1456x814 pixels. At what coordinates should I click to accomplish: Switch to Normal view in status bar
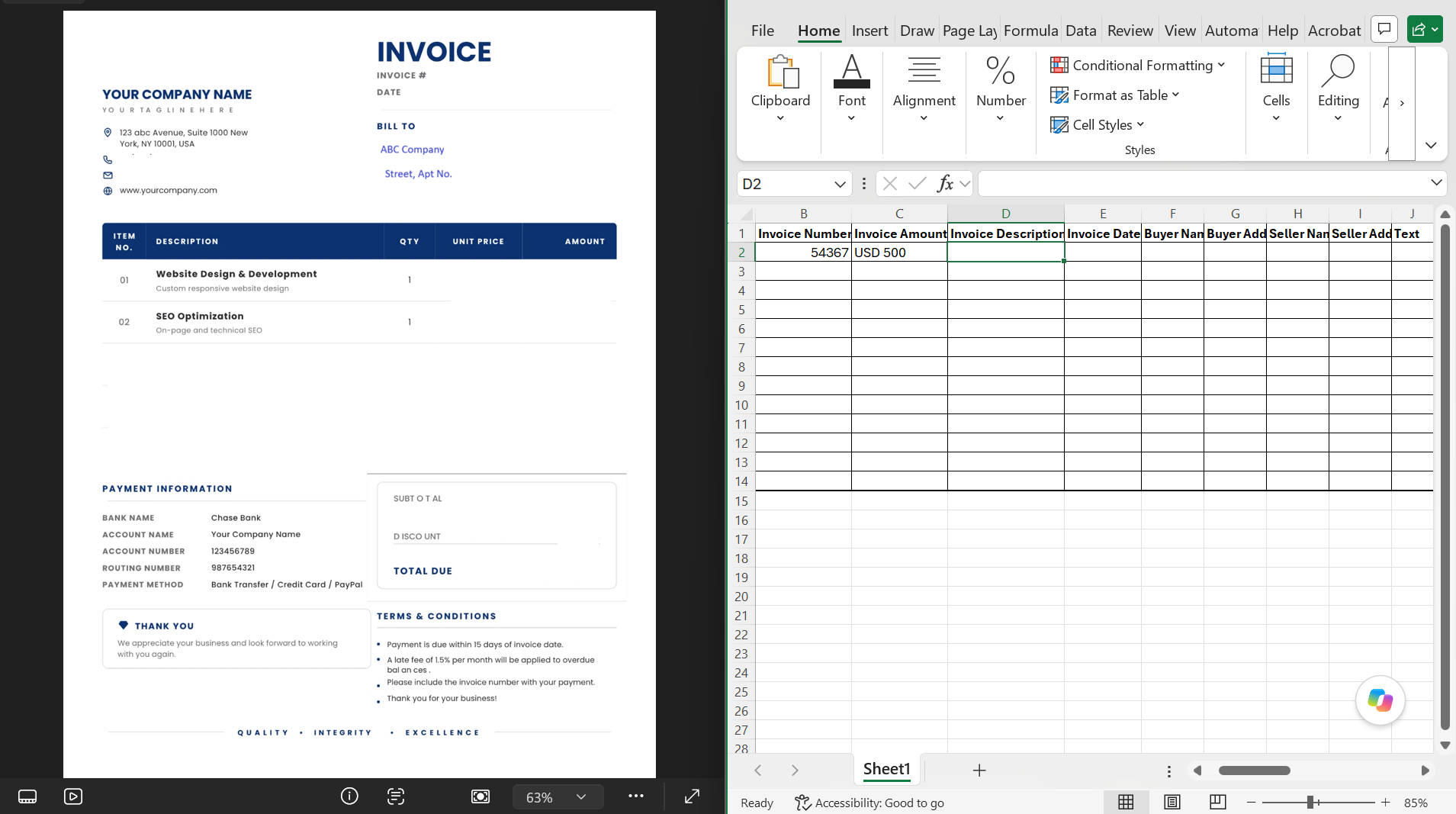(x=1126, y=802)
